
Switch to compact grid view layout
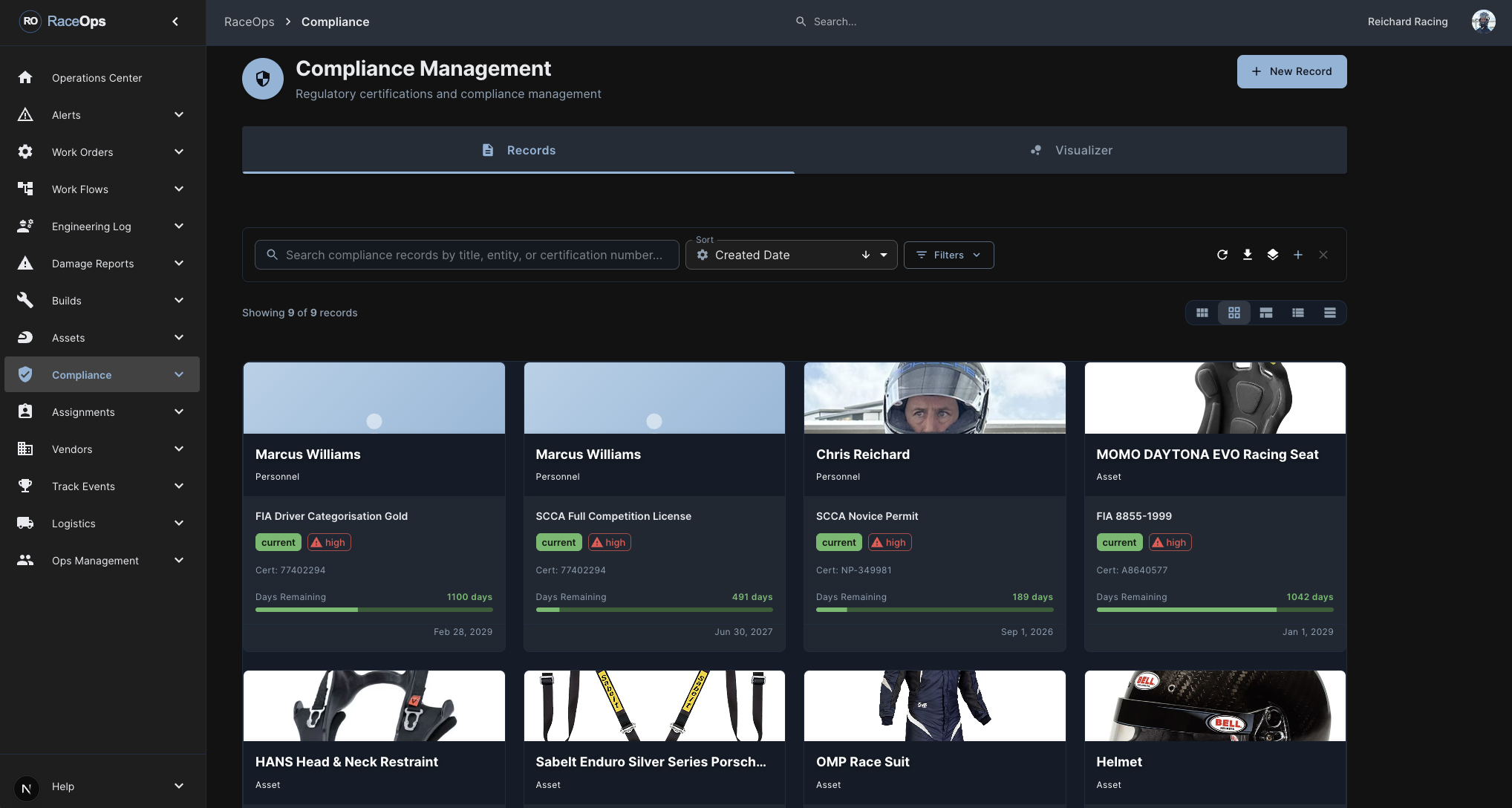1202,313
